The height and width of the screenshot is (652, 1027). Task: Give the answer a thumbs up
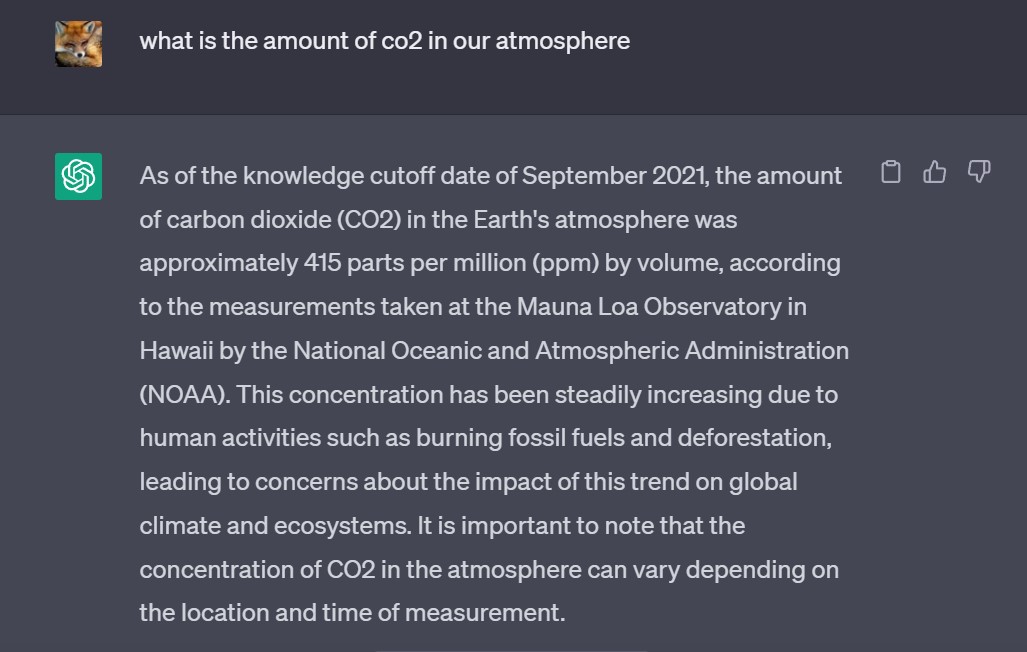[935, 172]
